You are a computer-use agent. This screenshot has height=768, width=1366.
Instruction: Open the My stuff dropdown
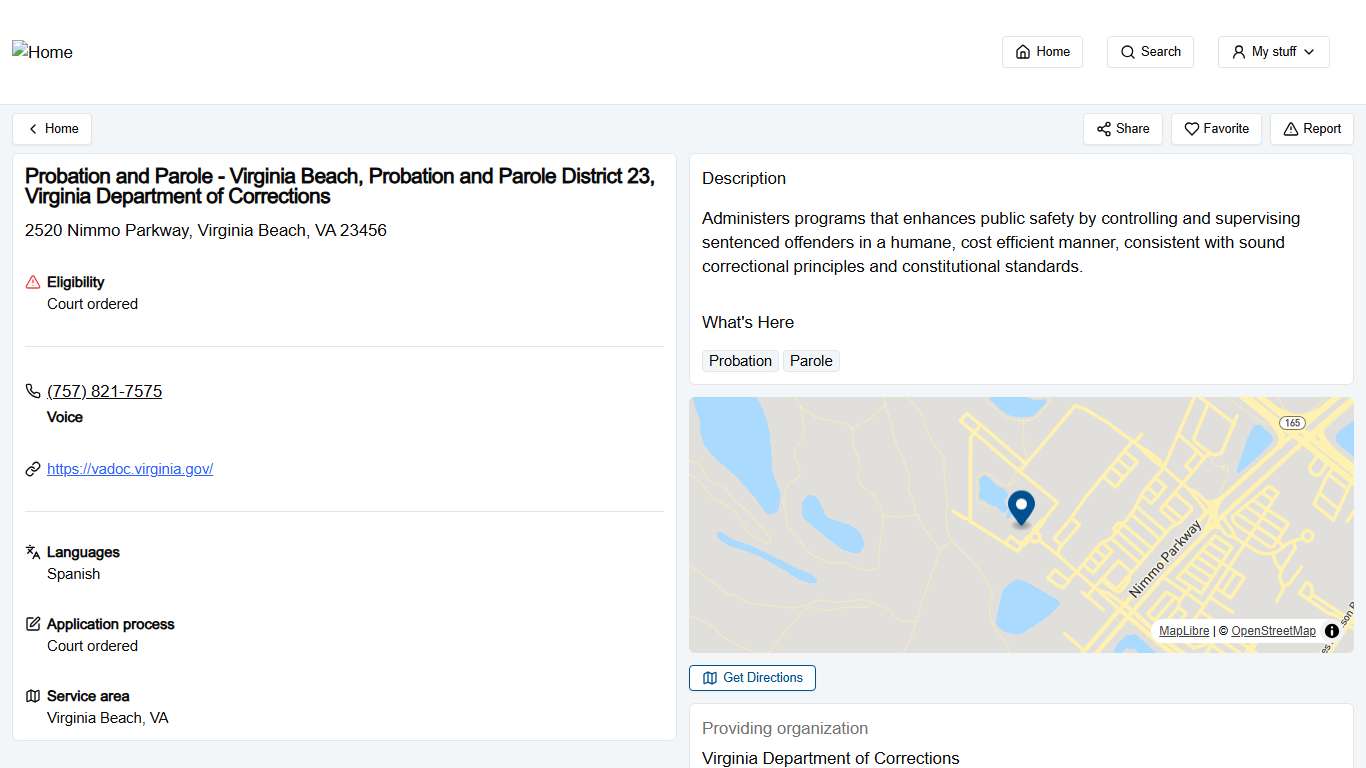point(1273,51)
